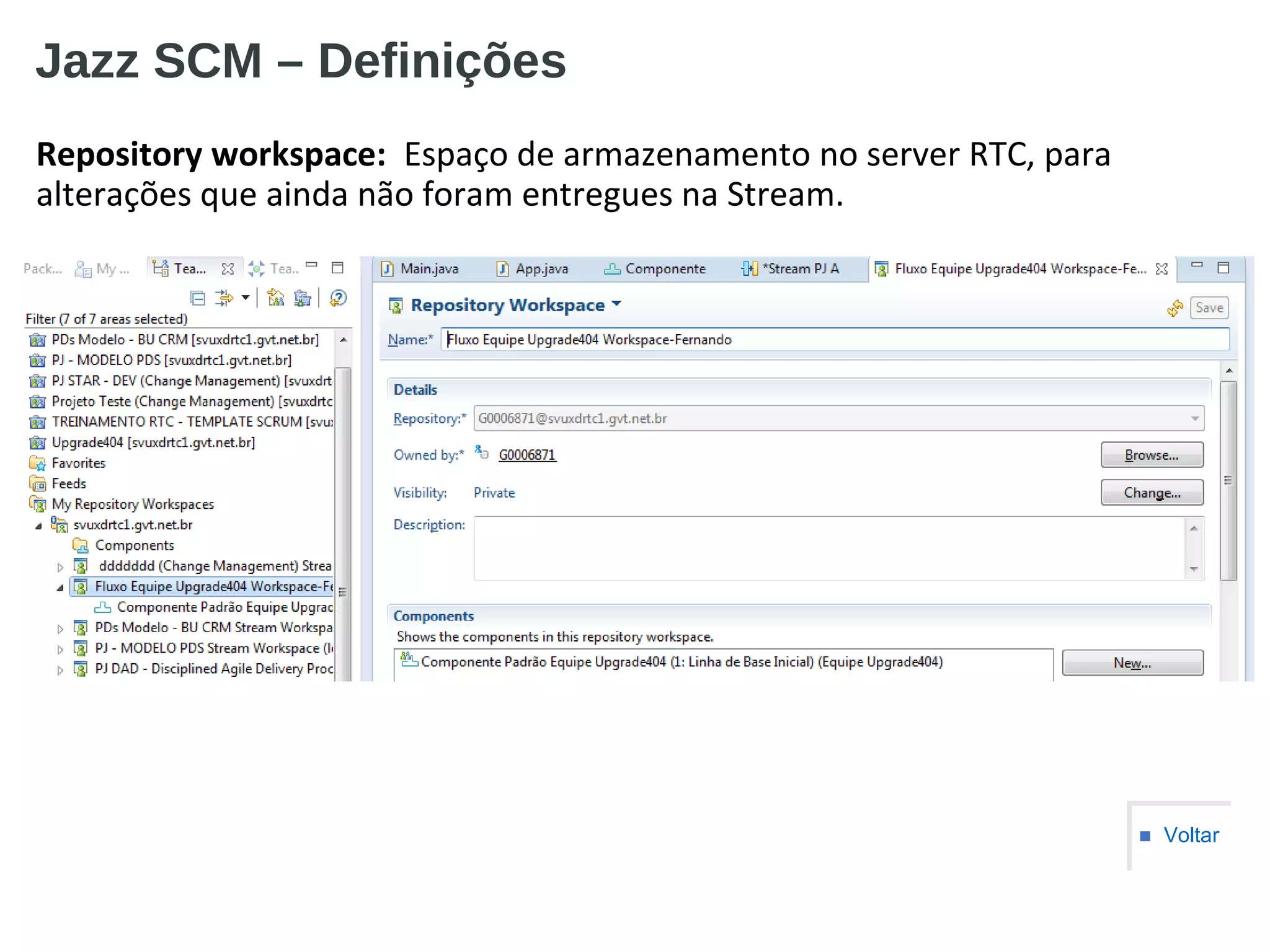Click the help question mark toolbar icon
This screenshot has height=952, width=1270.
tap(338, 298)
